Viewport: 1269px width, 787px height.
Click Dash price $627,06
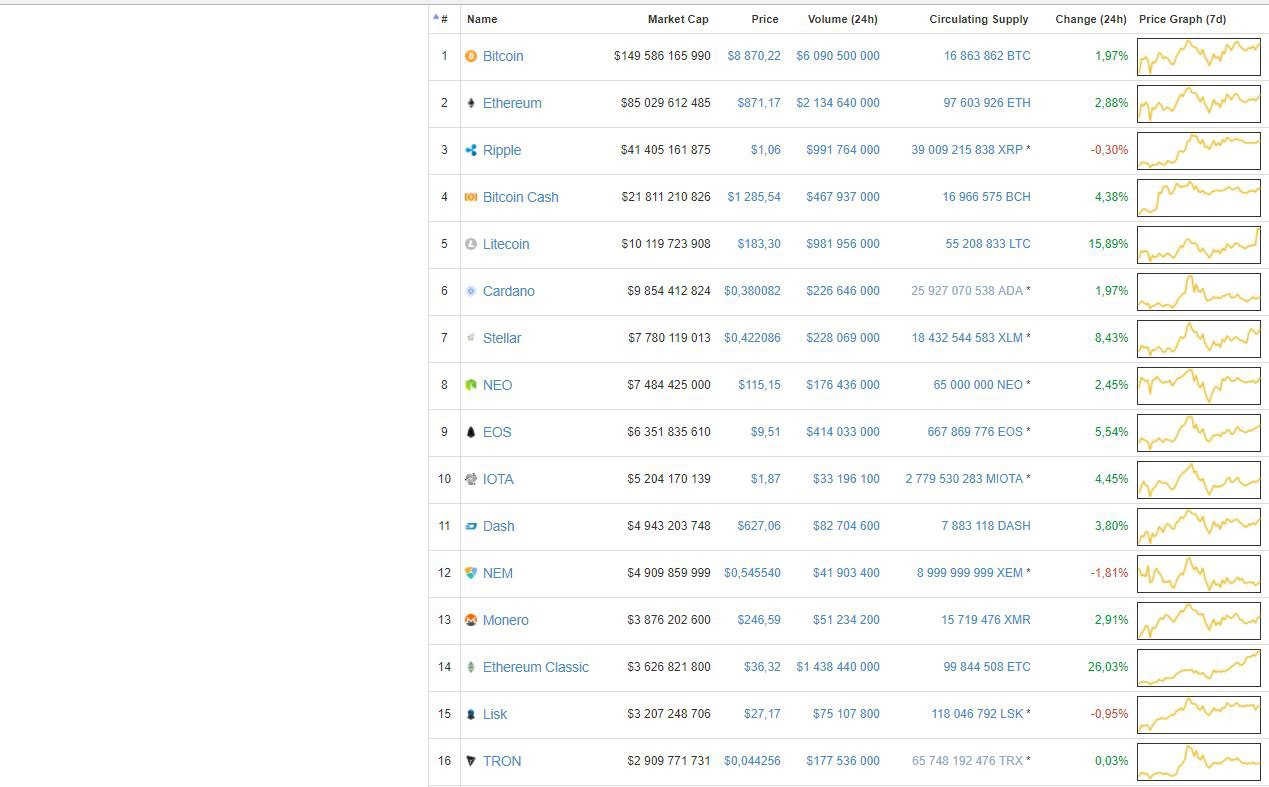pos(759,526)
